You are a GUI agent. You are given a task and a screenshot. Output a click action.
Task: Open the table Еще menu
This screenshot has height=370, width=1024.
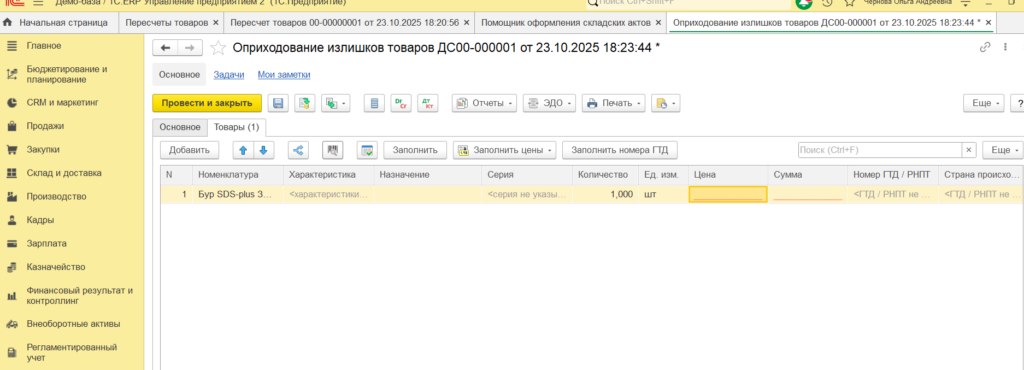click(1003, 150)
